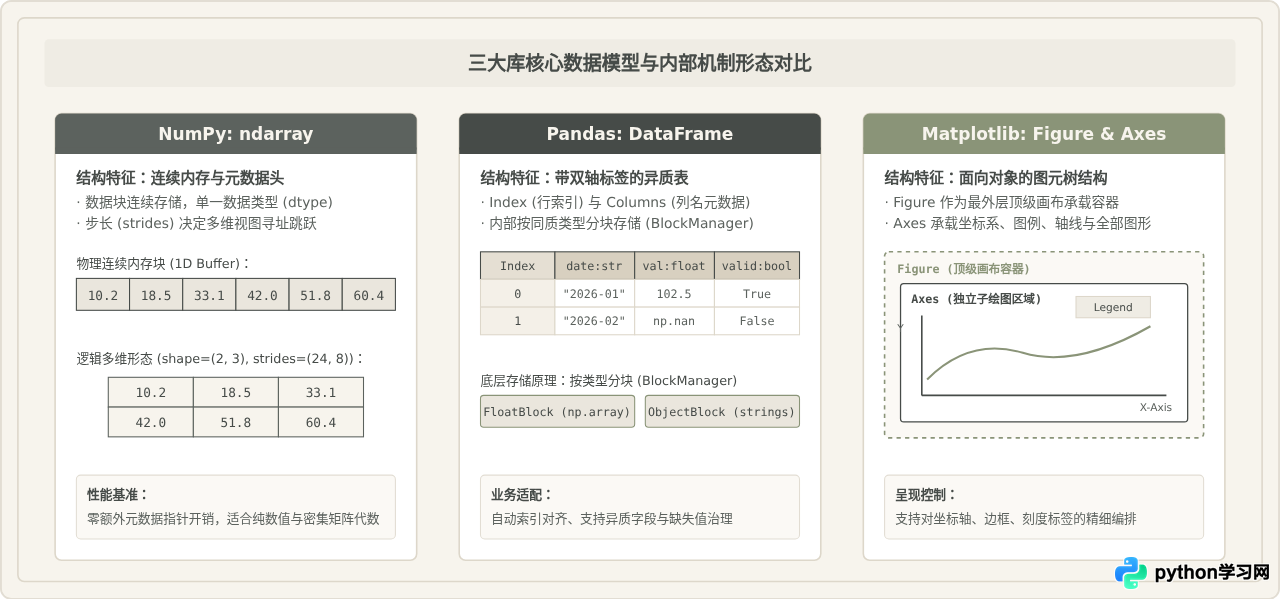The image size is (1280, 600).
Task: Click the val:float column header
Action: 674,266
